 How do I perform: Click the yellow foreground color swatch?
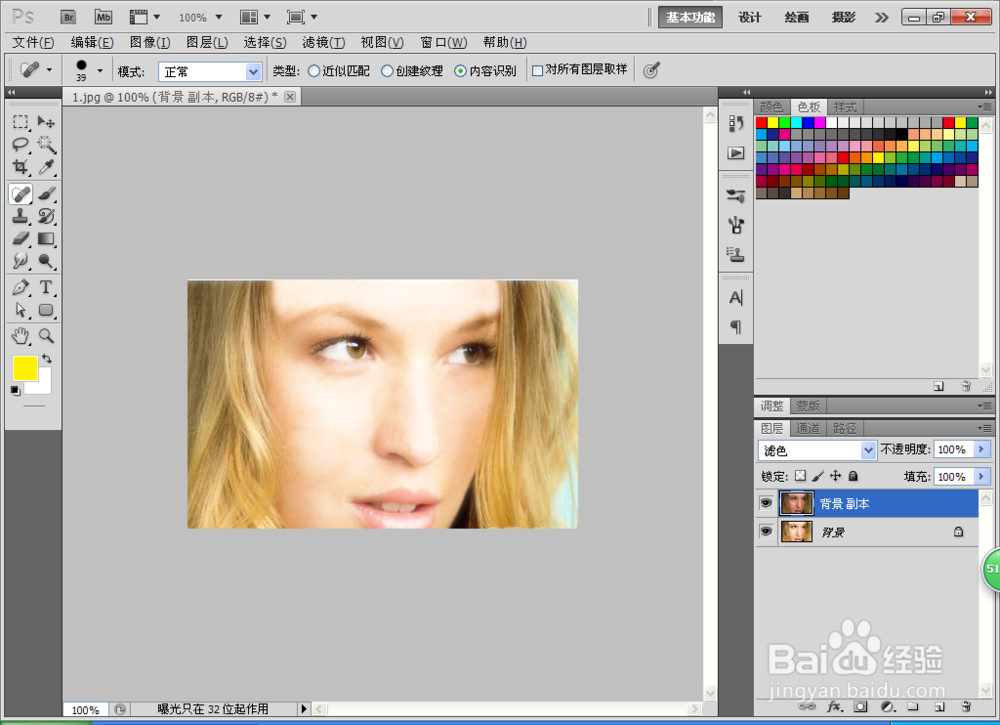tap(25, 369)
